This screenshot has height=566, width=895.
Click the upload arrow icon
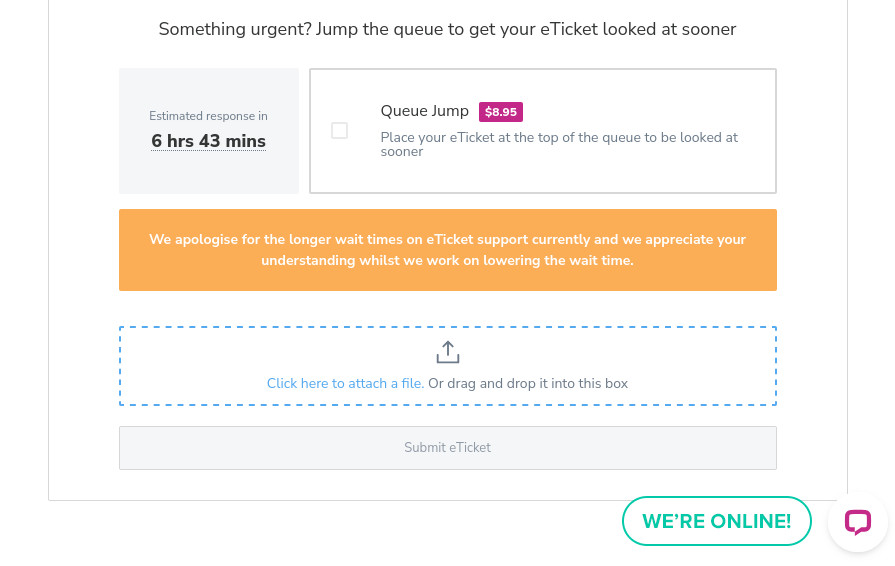(x=447, y=352)
